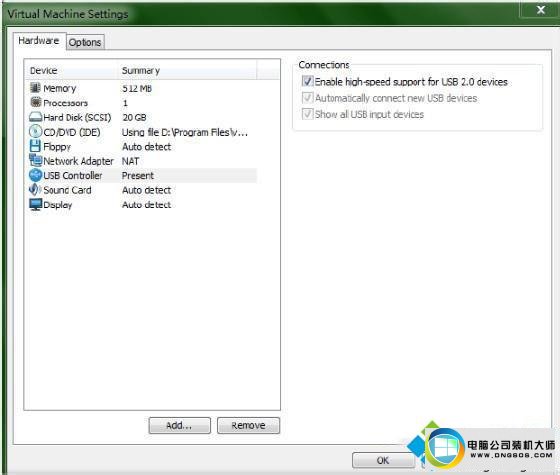Select the Floppy disk icon
Image resolution: width=560 pixels, height=475 pixels.
(35, 146)
